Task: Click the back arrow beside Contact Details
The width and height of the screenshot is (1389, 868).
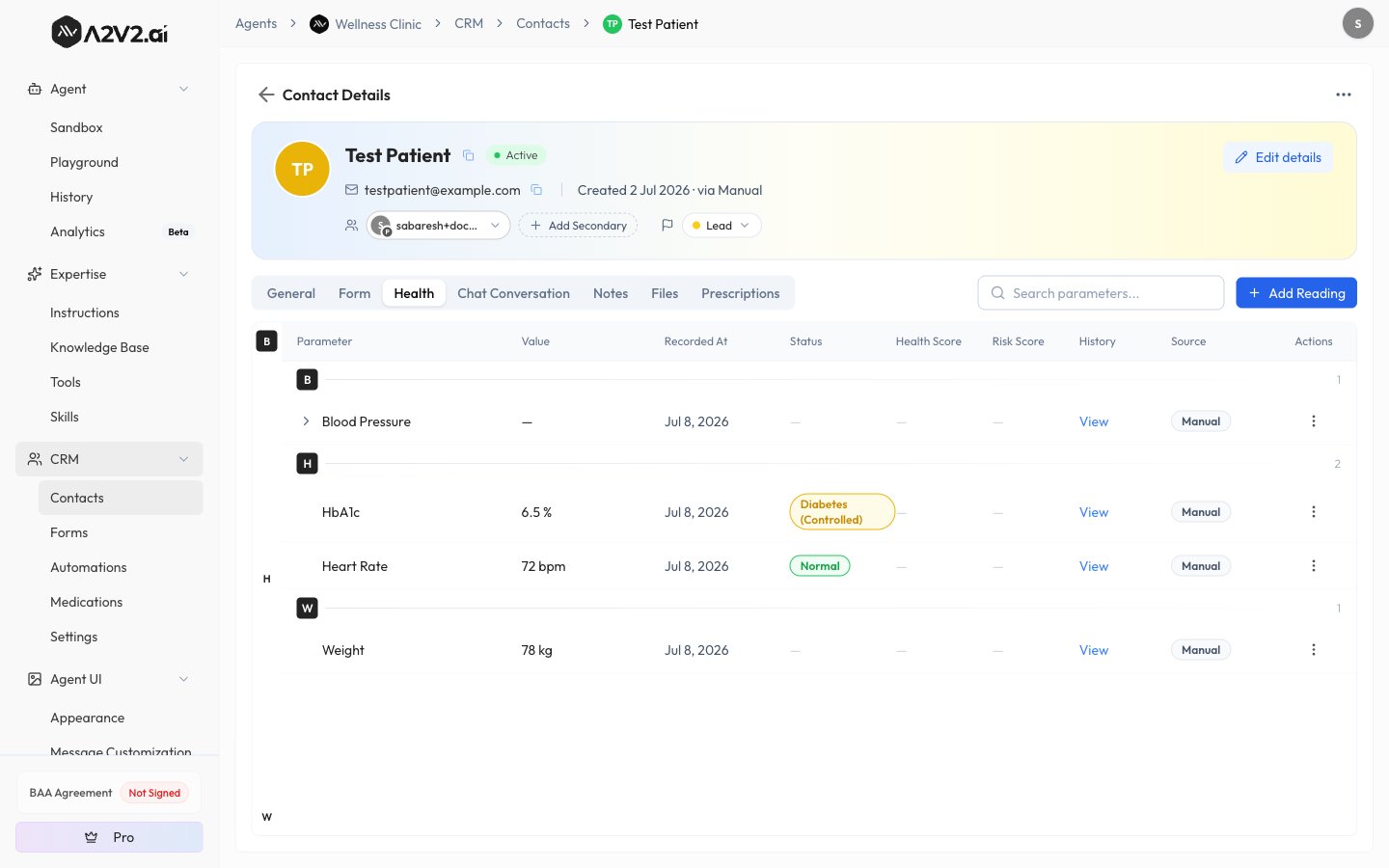Action: tap(266, 95)
